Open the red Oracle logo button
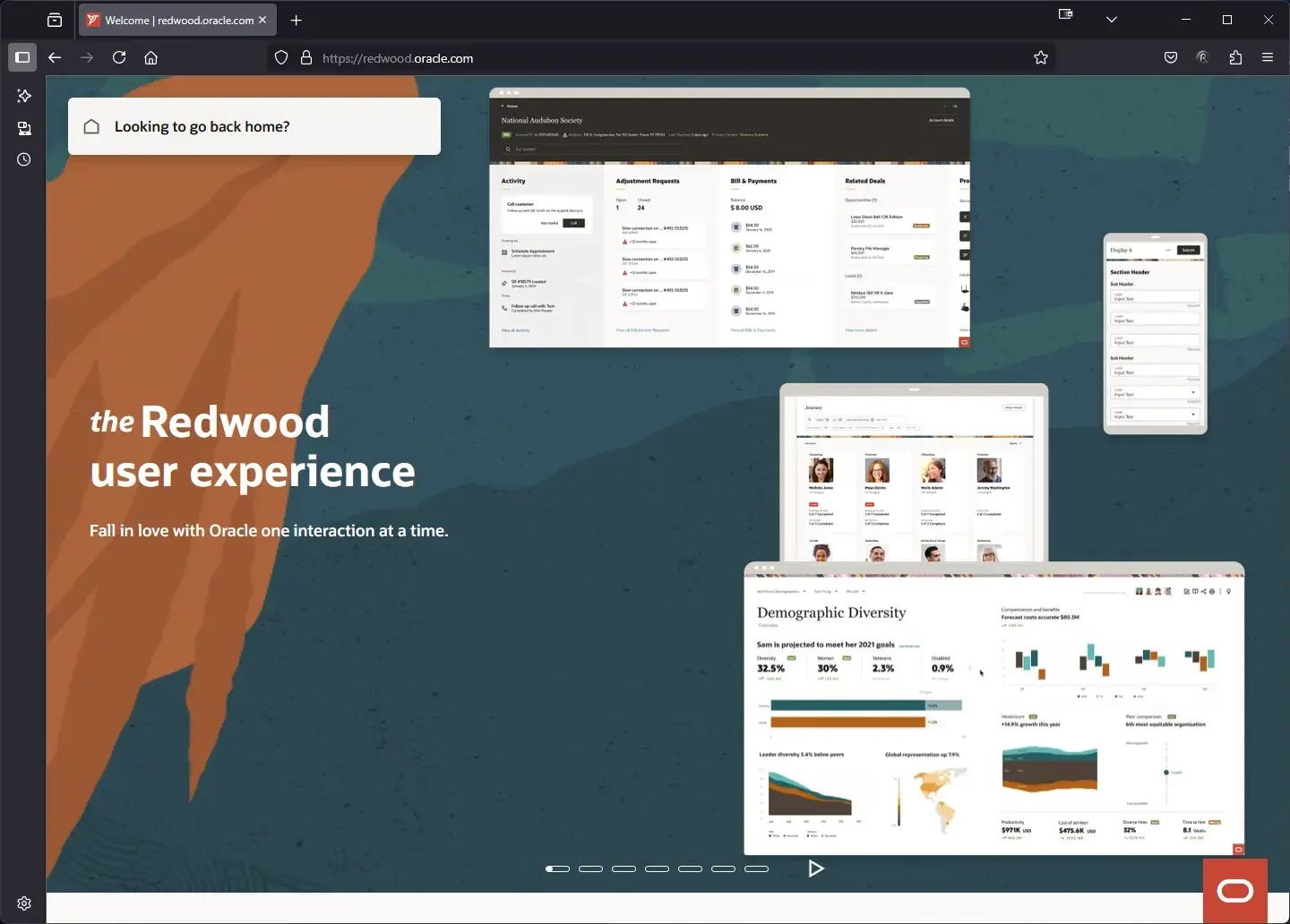 click(x=1235, y=891)
